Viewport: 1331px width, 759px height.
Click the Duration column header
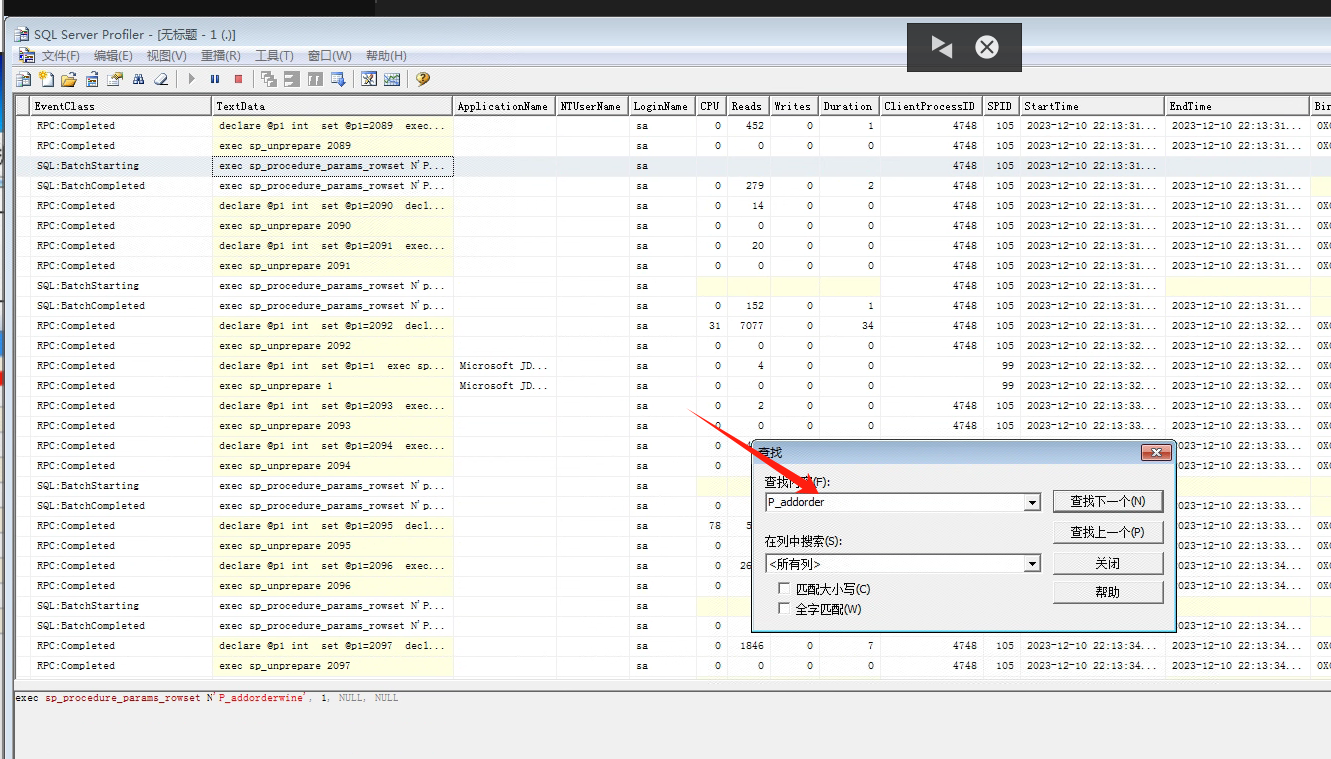[849, 106]
